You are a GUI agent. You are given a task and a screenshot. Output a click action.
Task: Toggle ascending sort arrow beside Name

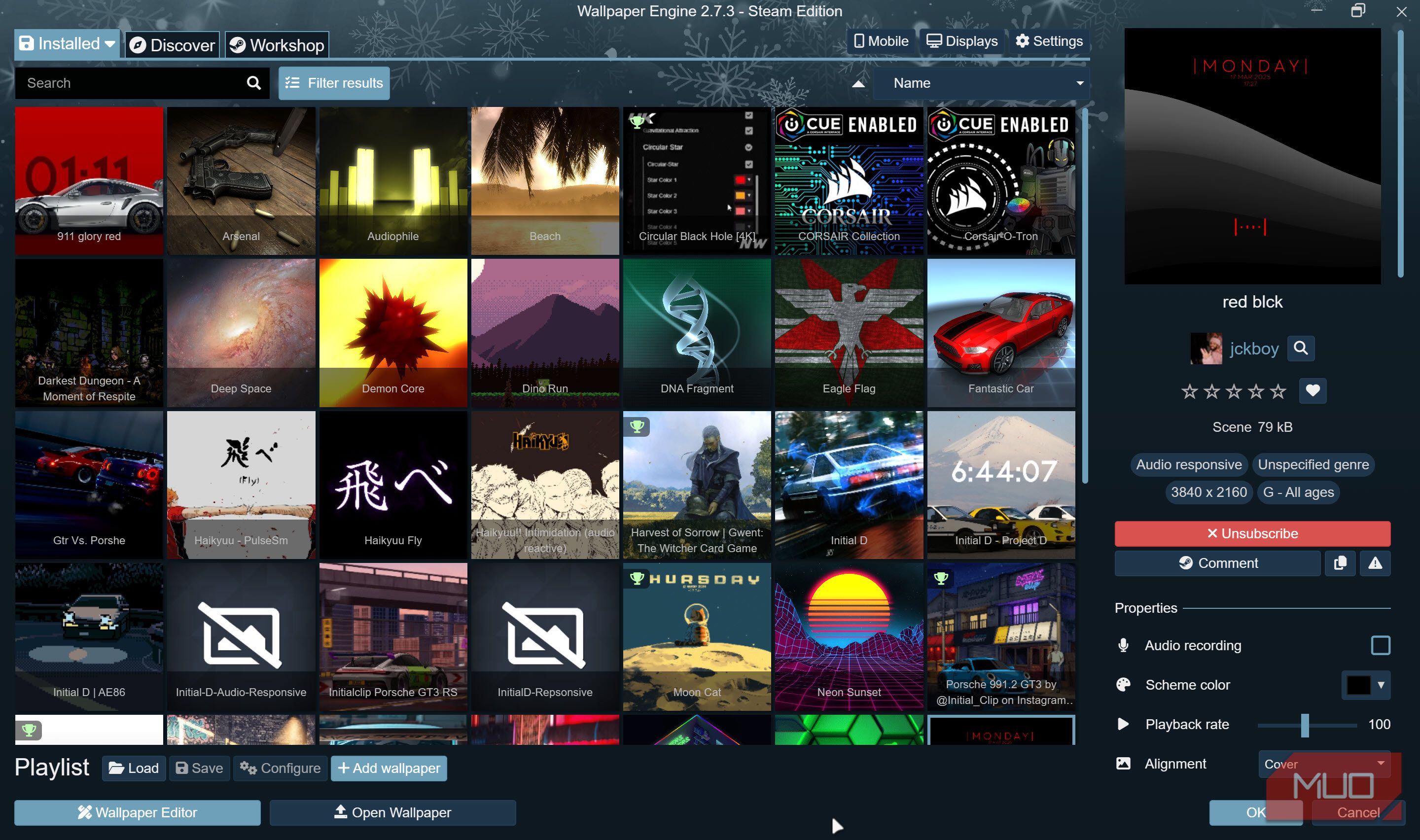pyautogui.click(x=858, y=84)
